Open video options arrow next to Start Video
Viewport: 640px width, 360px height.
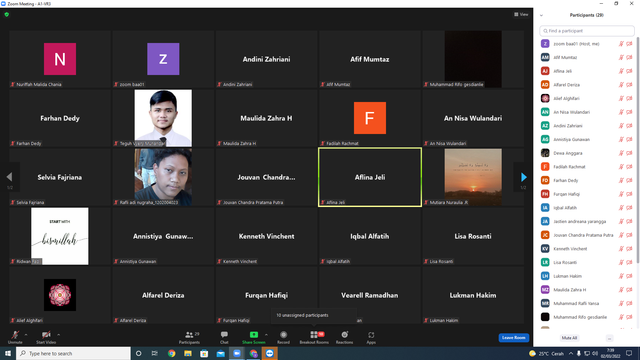coord(58,335)
